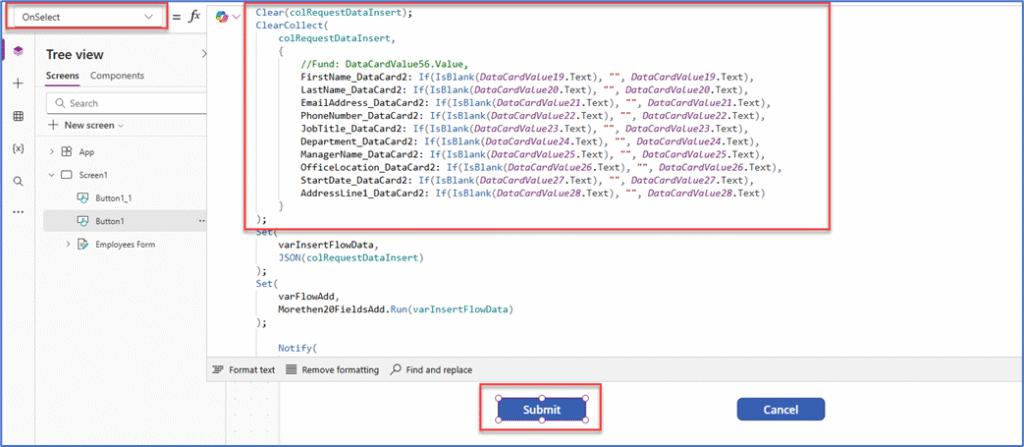The image size is (1024, 447).
Task: Click Remove formatting option
Action: pos(332,370)
